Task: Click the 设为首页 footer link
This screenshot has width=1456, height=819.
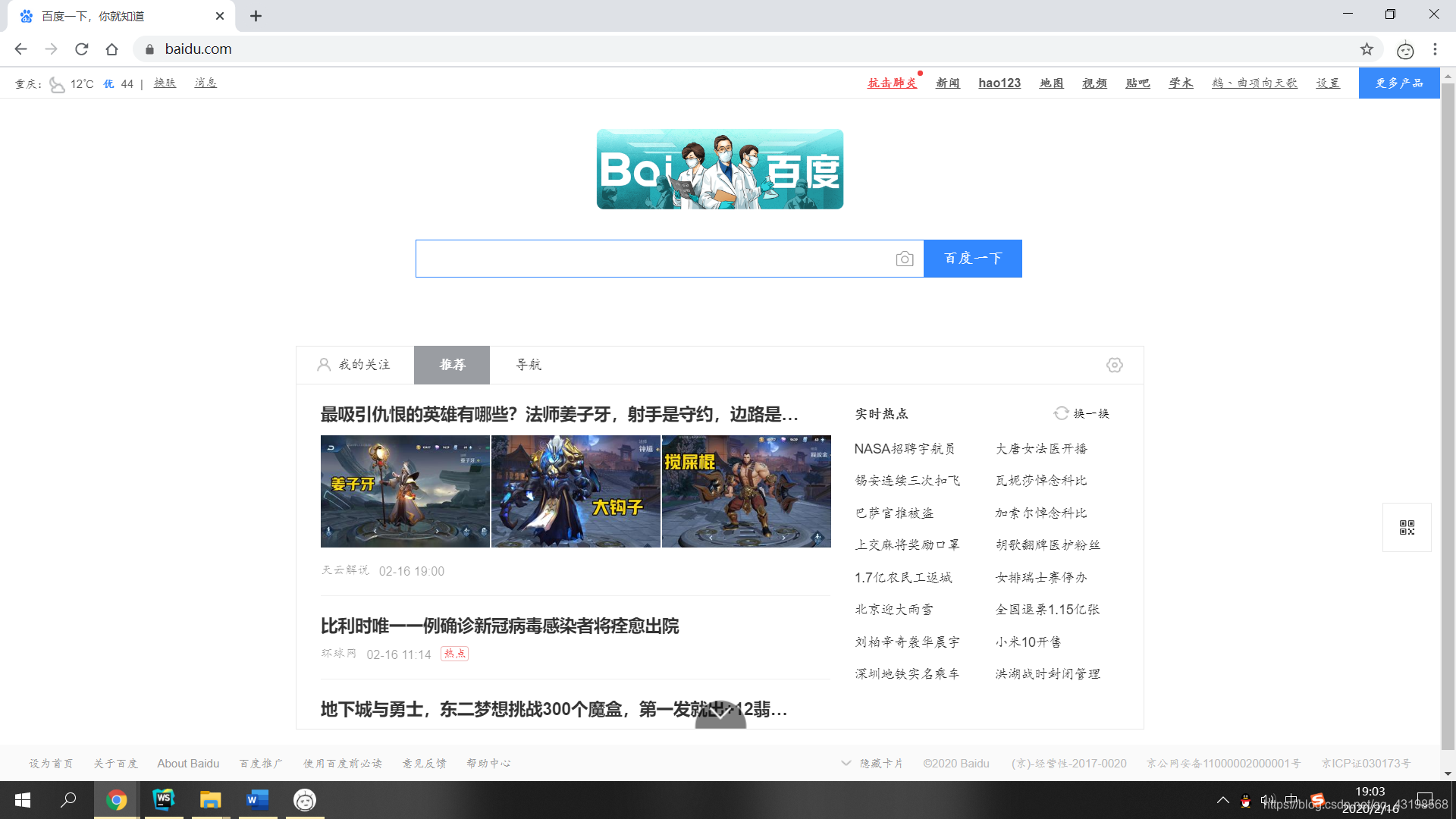Action: pyautogui.click(x=52, y=764)
